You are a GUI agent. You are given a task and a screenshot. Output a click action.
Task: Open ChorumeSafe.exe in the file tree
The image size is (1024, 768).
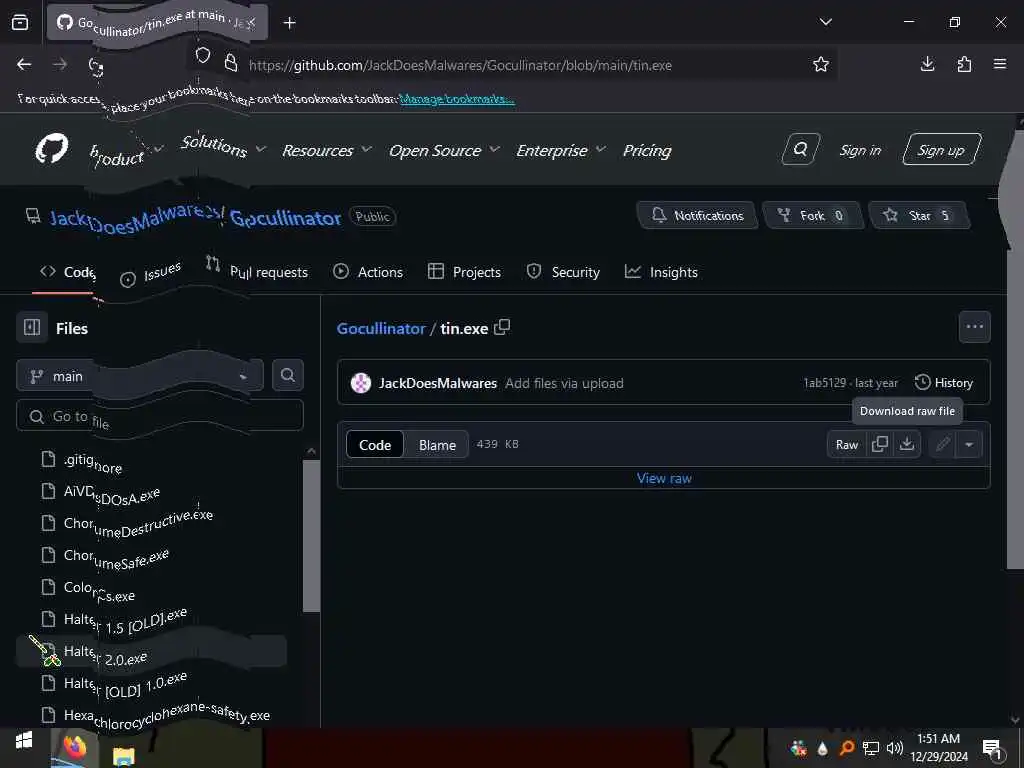pyautogui.click(x=116, y=557)
